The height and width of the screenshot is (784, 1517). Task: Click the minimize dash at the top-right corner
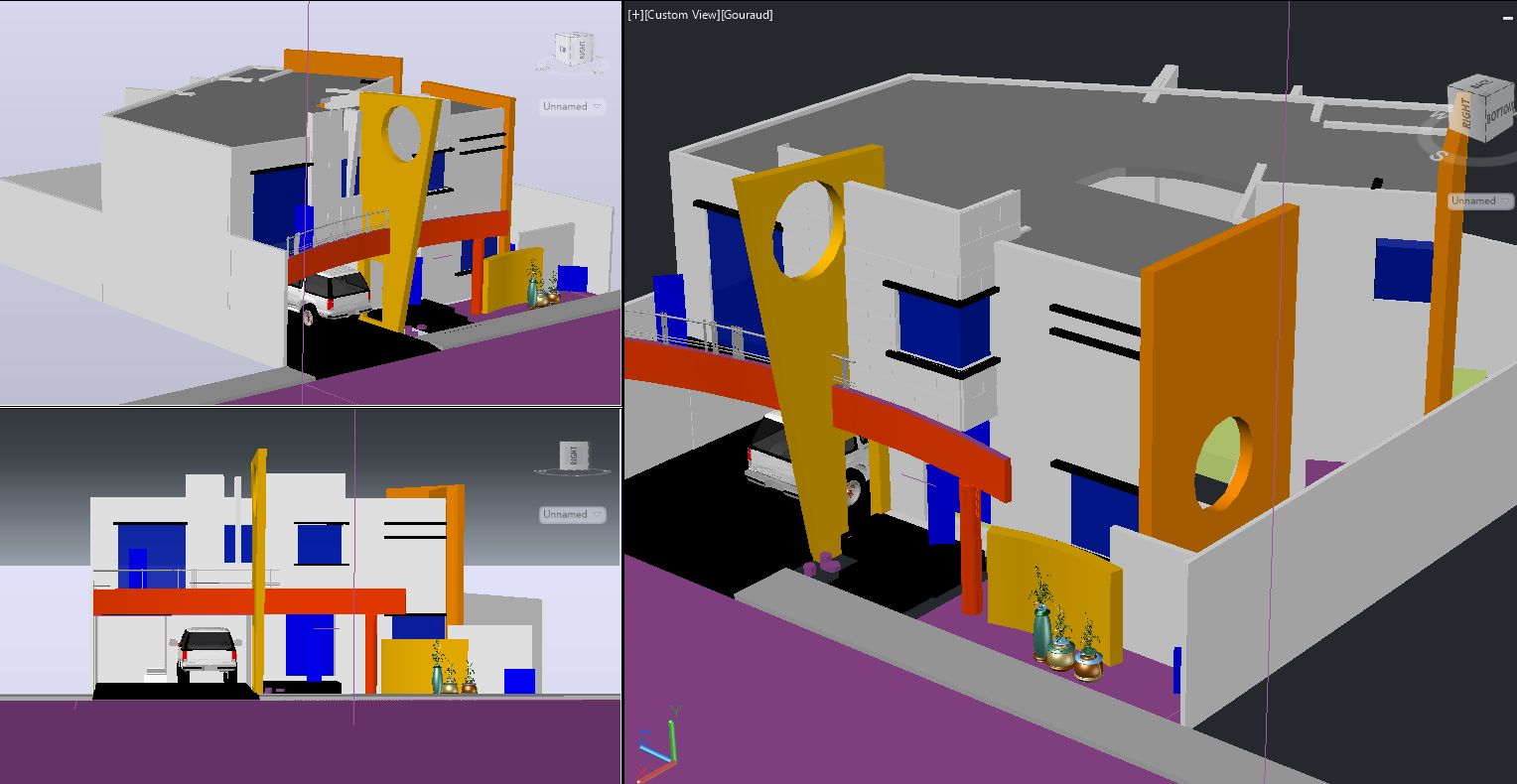click(x=1506, y=17)
